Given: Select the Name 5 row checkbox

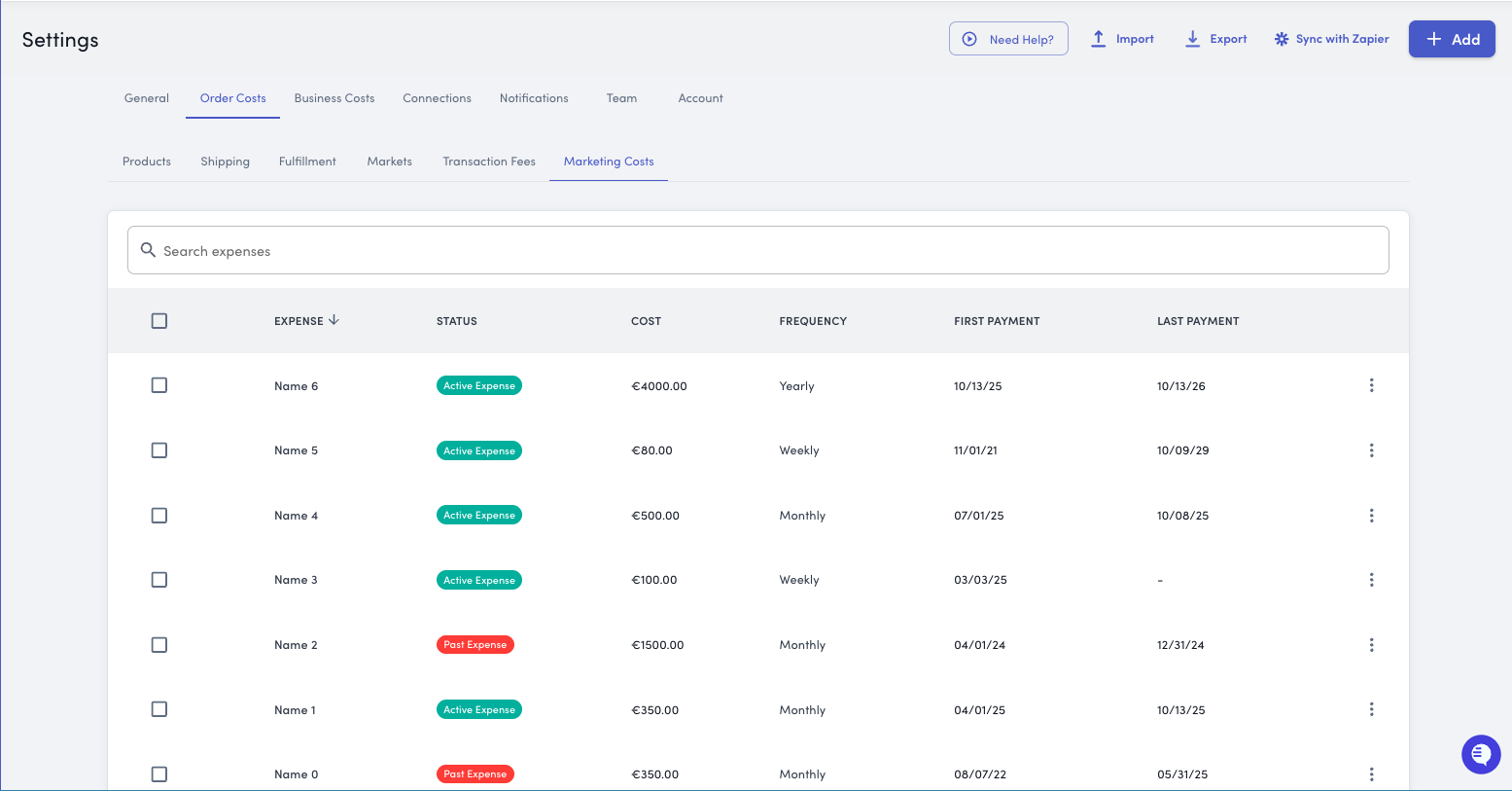Looking at the screenshot, I should coord(159,450).
